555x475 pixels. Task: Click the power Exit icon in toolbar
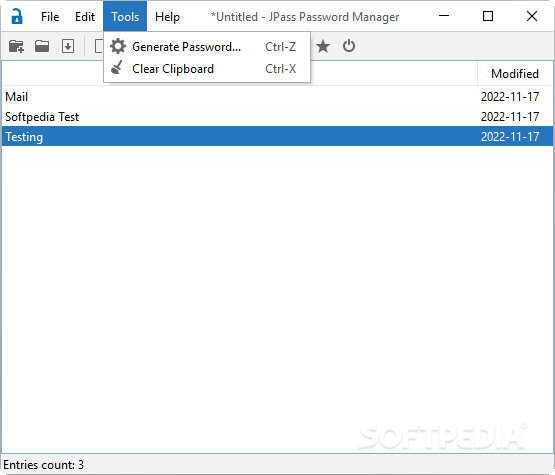tap(349, 46)
